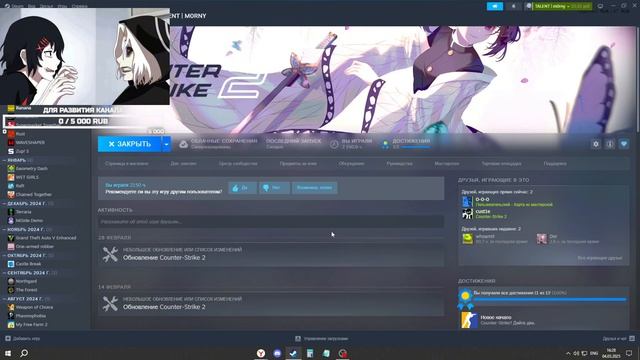Open the 28 февраля Обновление Counter-Strike 2 news
The width and height of the screenshot is (640, 360).
click(x=271, y=255)
